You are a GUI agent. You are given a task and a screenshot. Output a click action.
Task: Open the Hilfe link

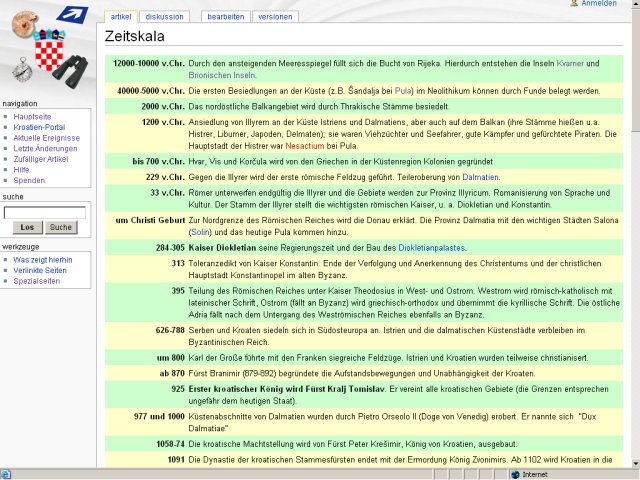pos(21,170)
